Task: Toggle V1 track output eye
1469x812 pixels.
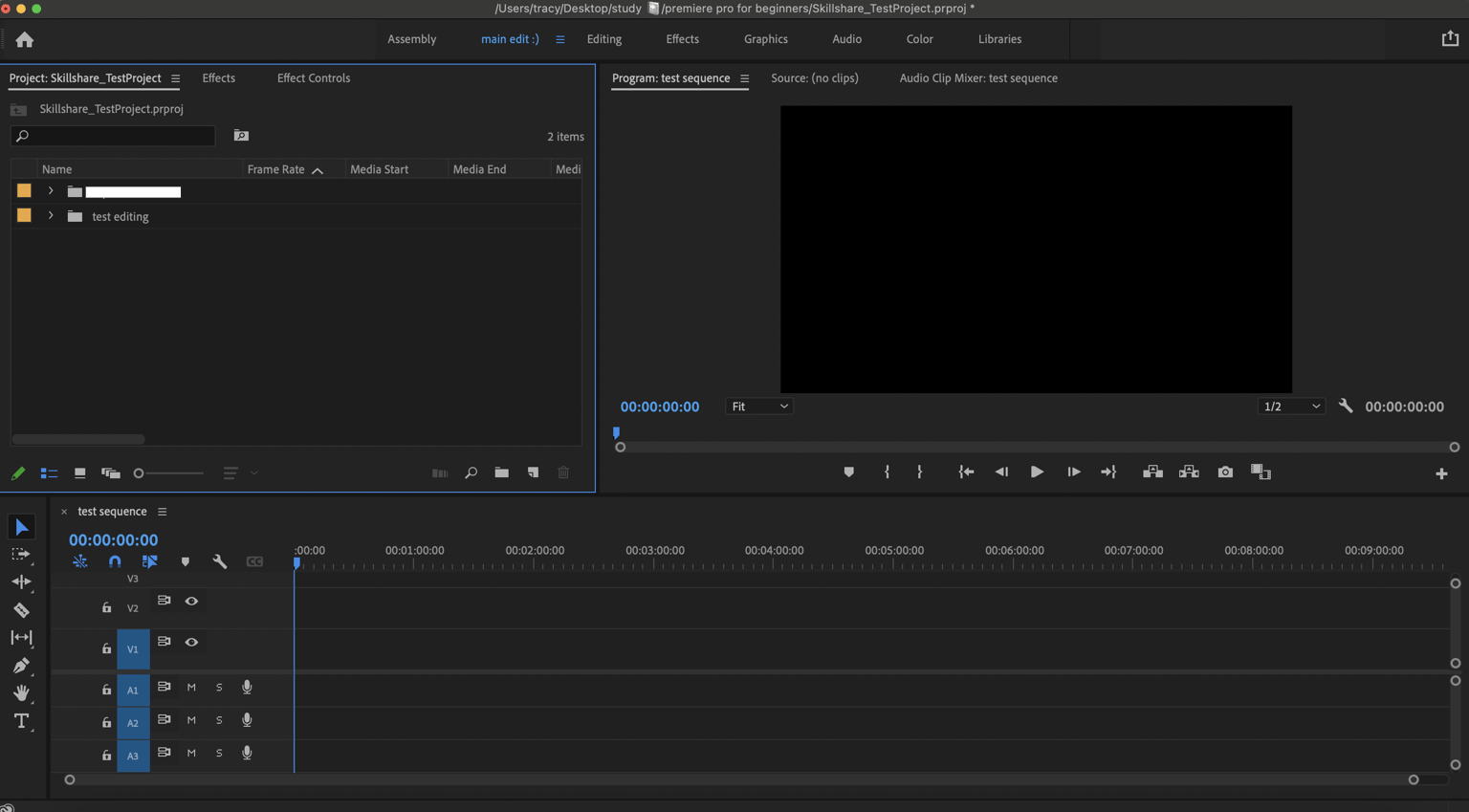Action: [x=191, y=642]
